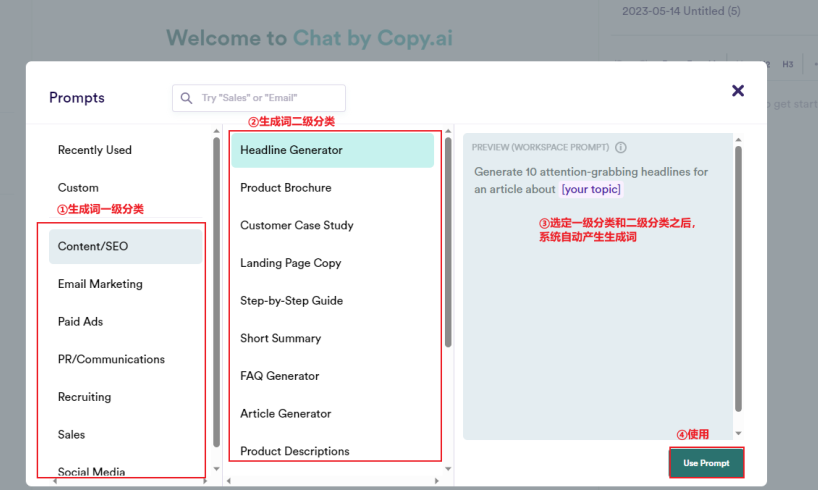Screen dimensions: 818x490
Task: Click the Use Prompt button
Action: point(706,463)
